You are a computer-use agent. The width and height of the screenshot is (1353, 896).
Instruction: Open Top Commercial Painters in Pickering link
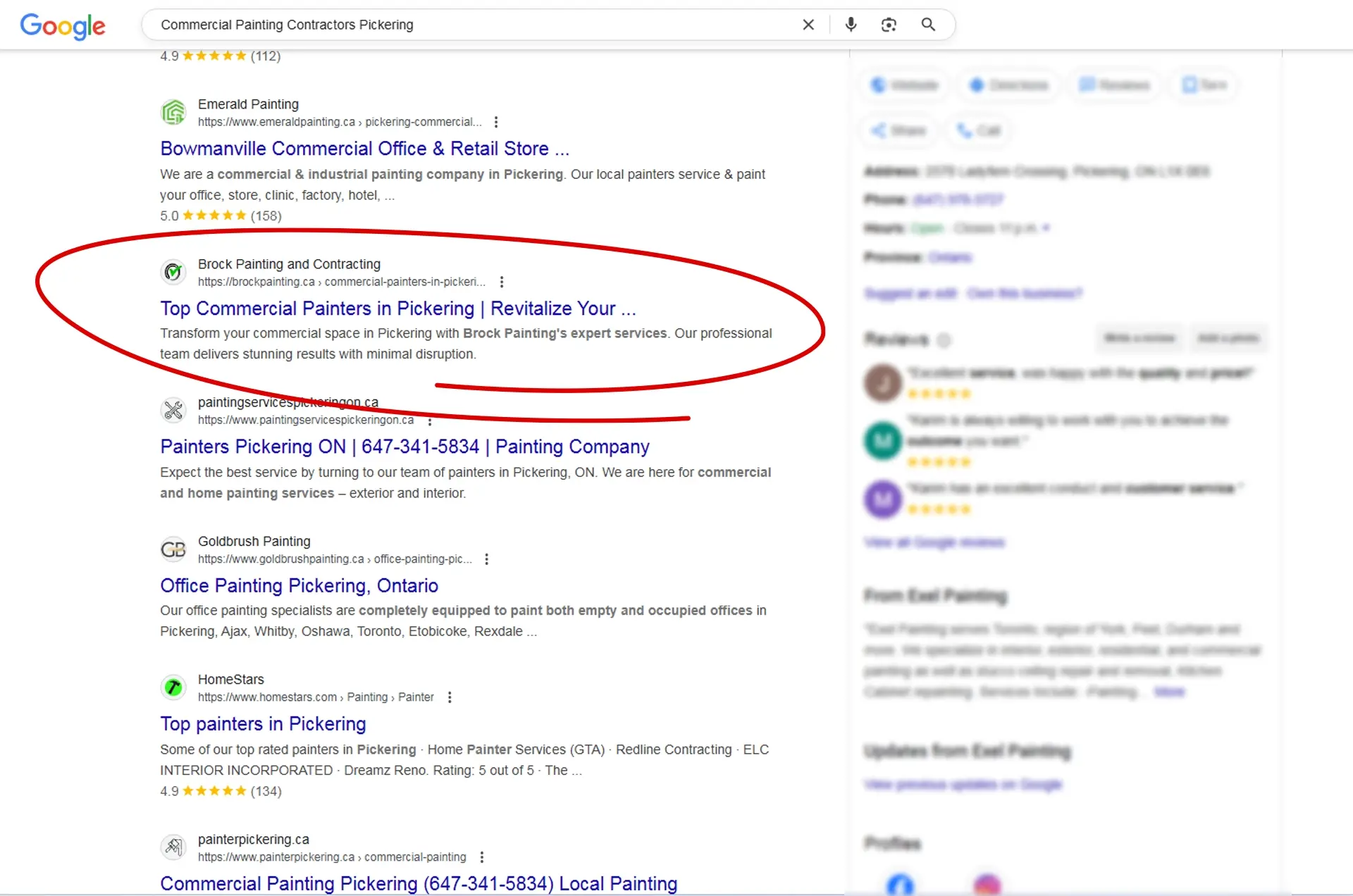(398, 309)
